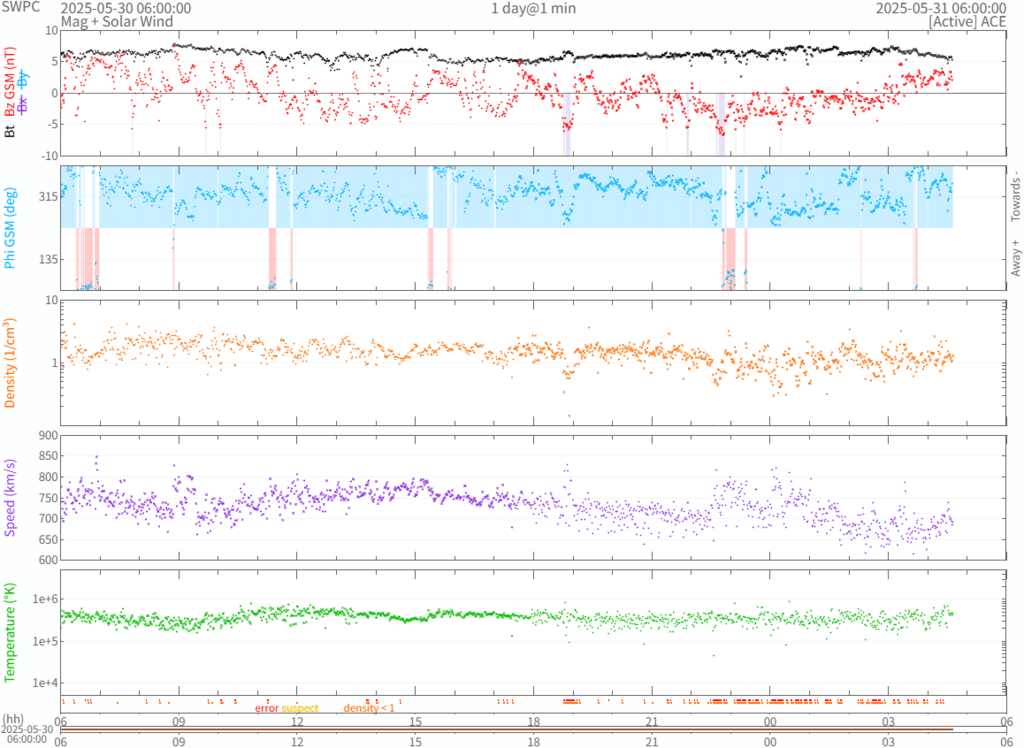The width and height of the screenshot is (1024, 748).
Task: Click the orange Density axis label
Action: click(x=11, y=364)
